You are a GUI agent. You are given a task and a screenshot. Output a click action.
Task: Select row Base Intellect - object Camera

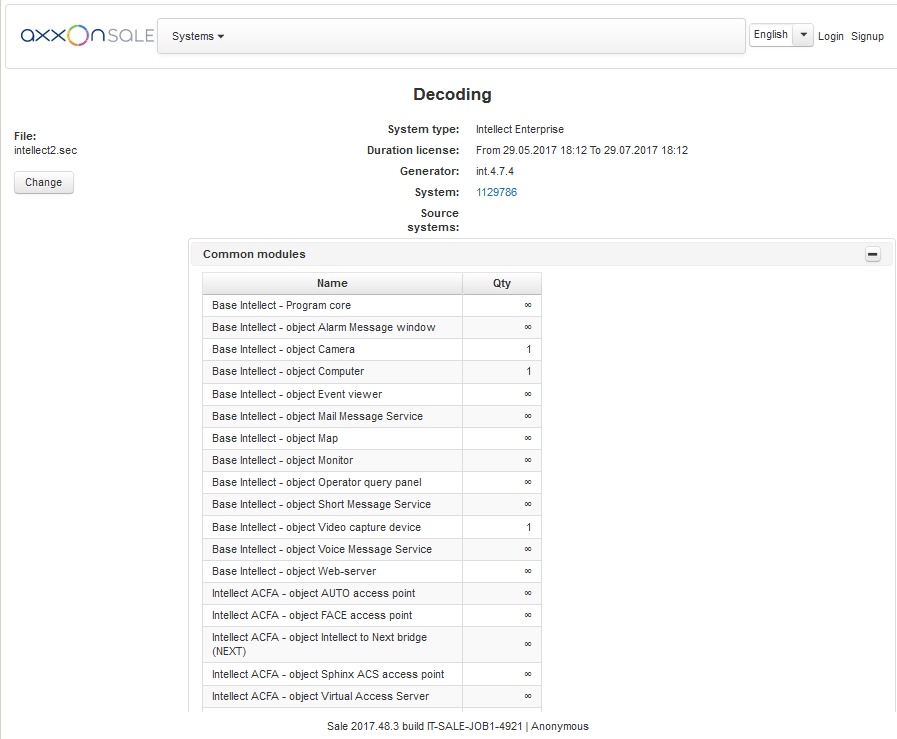click(371, 349)
